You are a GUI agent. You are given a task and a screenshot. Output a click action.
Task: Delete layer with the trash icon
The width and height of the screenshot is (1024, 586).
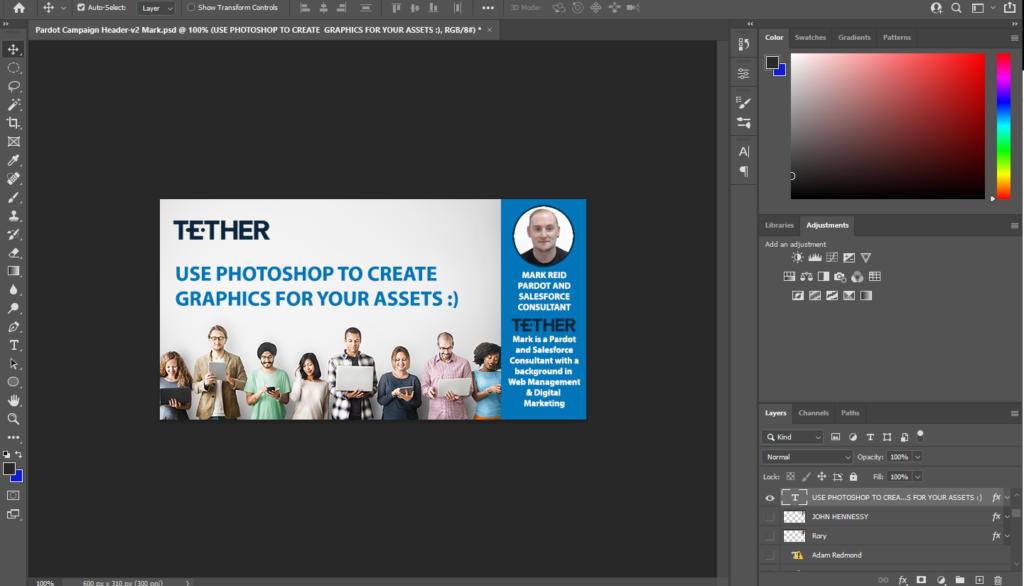(x=998, y=579)
